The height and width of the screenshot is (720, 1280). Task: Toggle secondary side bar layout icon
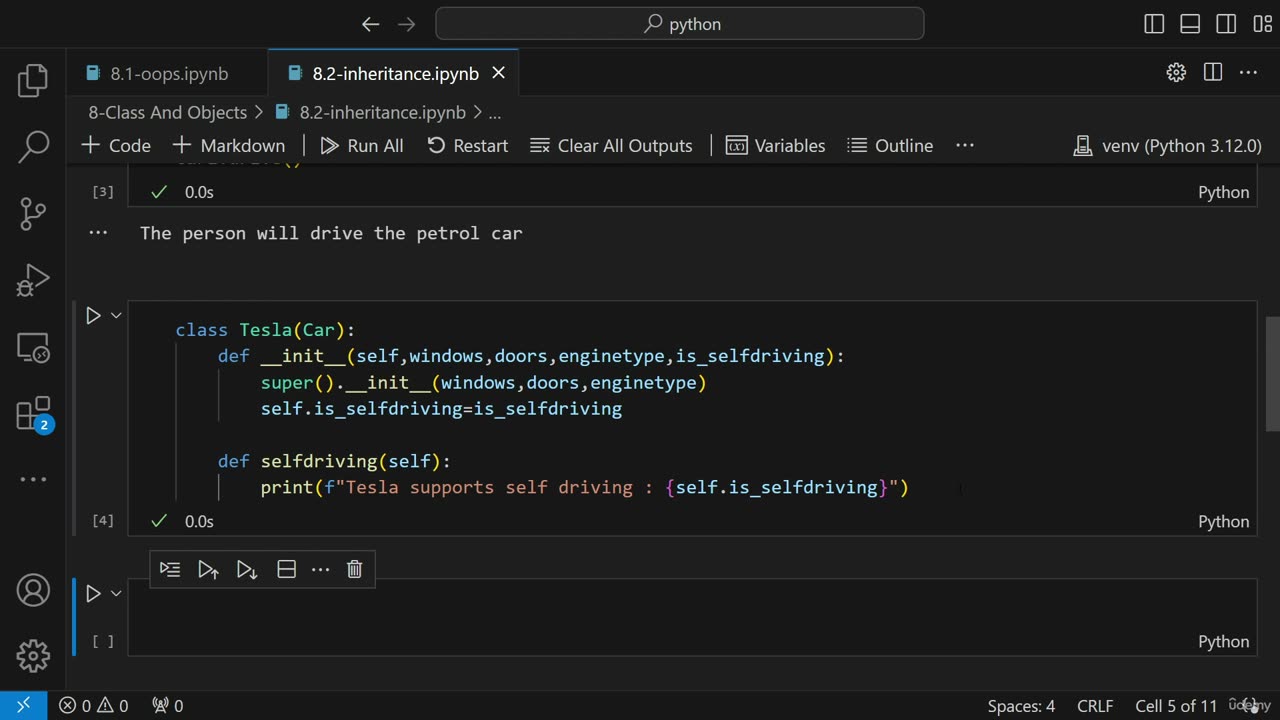pyautogui.click(x=1226, y=24)
